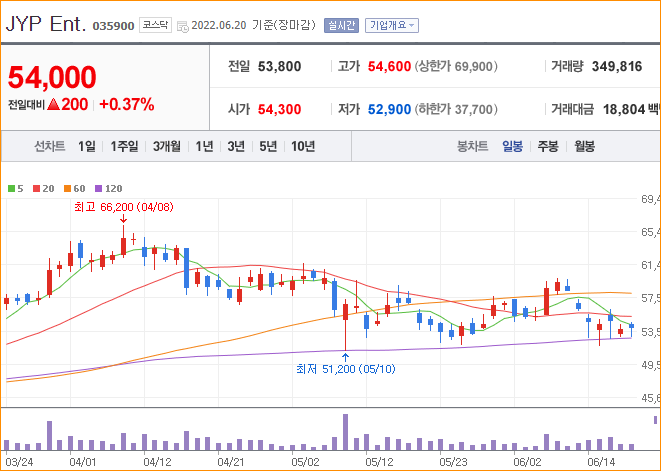Image resolution: width=661 pixels, height=471 pixels.
Task: Click the 거래량 value 349,816
Action: coord(617,66)
